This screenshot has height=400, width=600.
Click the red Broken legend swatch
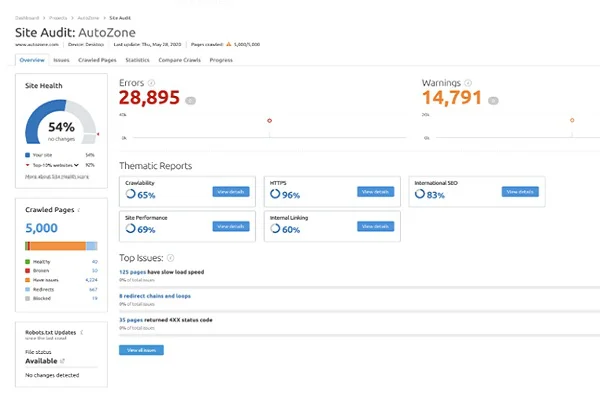pos(28,271)
